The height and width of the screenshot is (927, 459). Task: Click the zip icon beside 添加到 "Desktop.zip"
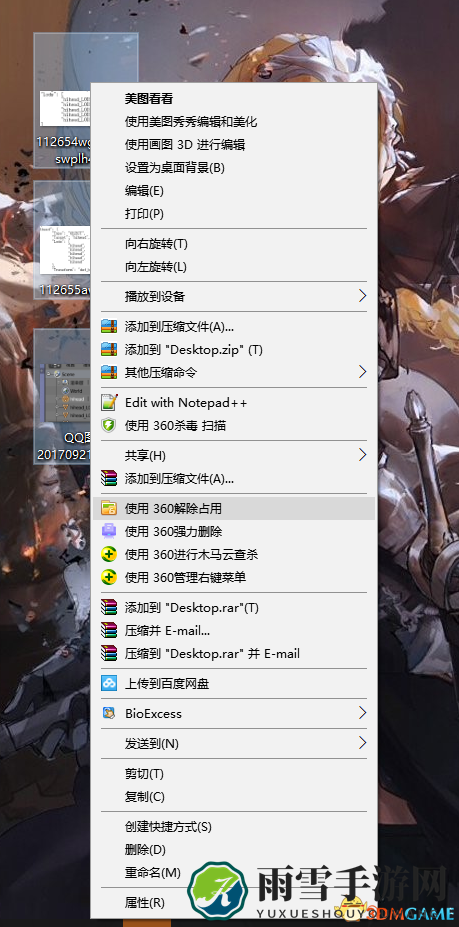coord(109,349)
